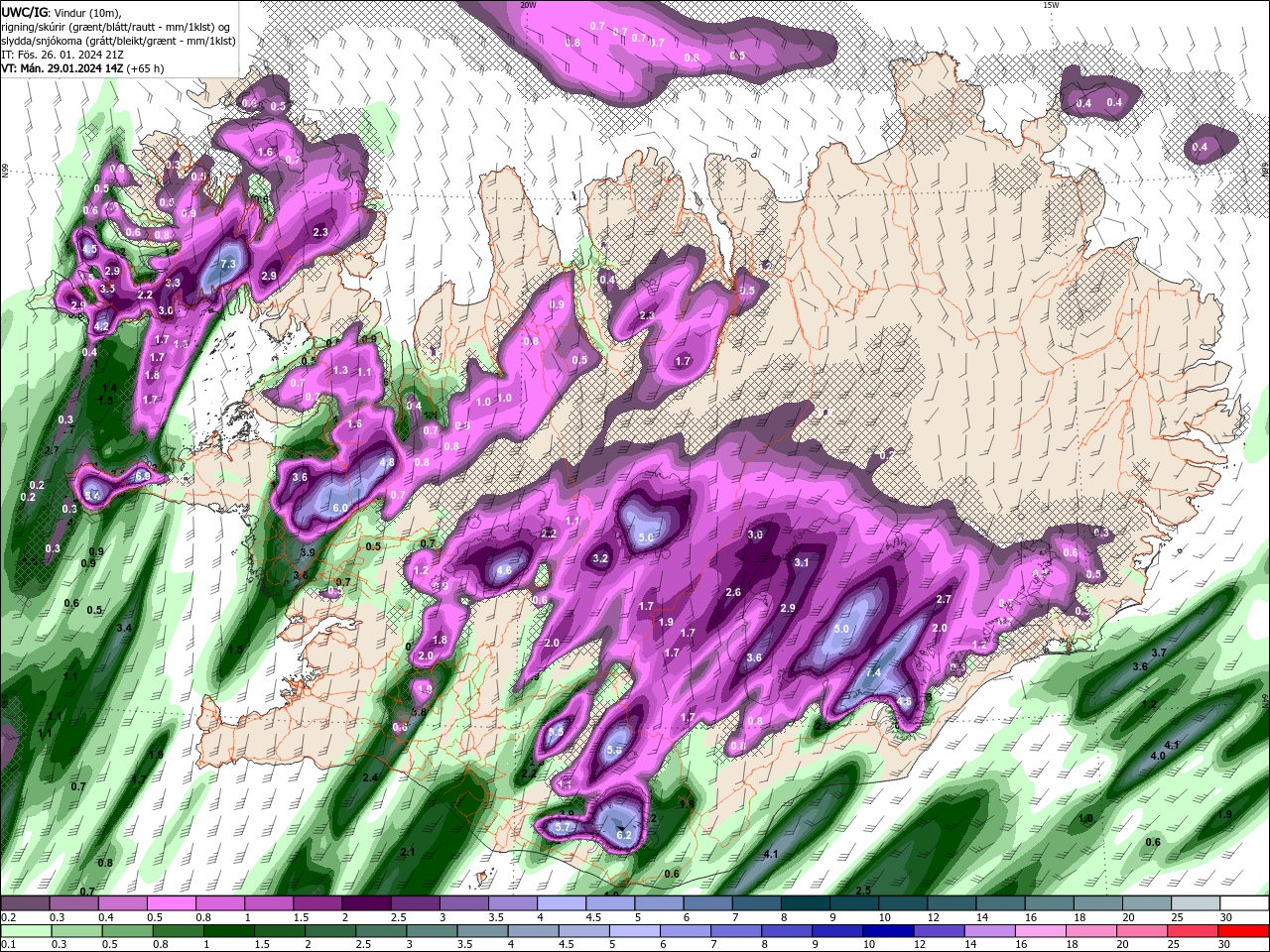Select the dark purple 2 swatch in the snow legend

click(x=365, y=903)
